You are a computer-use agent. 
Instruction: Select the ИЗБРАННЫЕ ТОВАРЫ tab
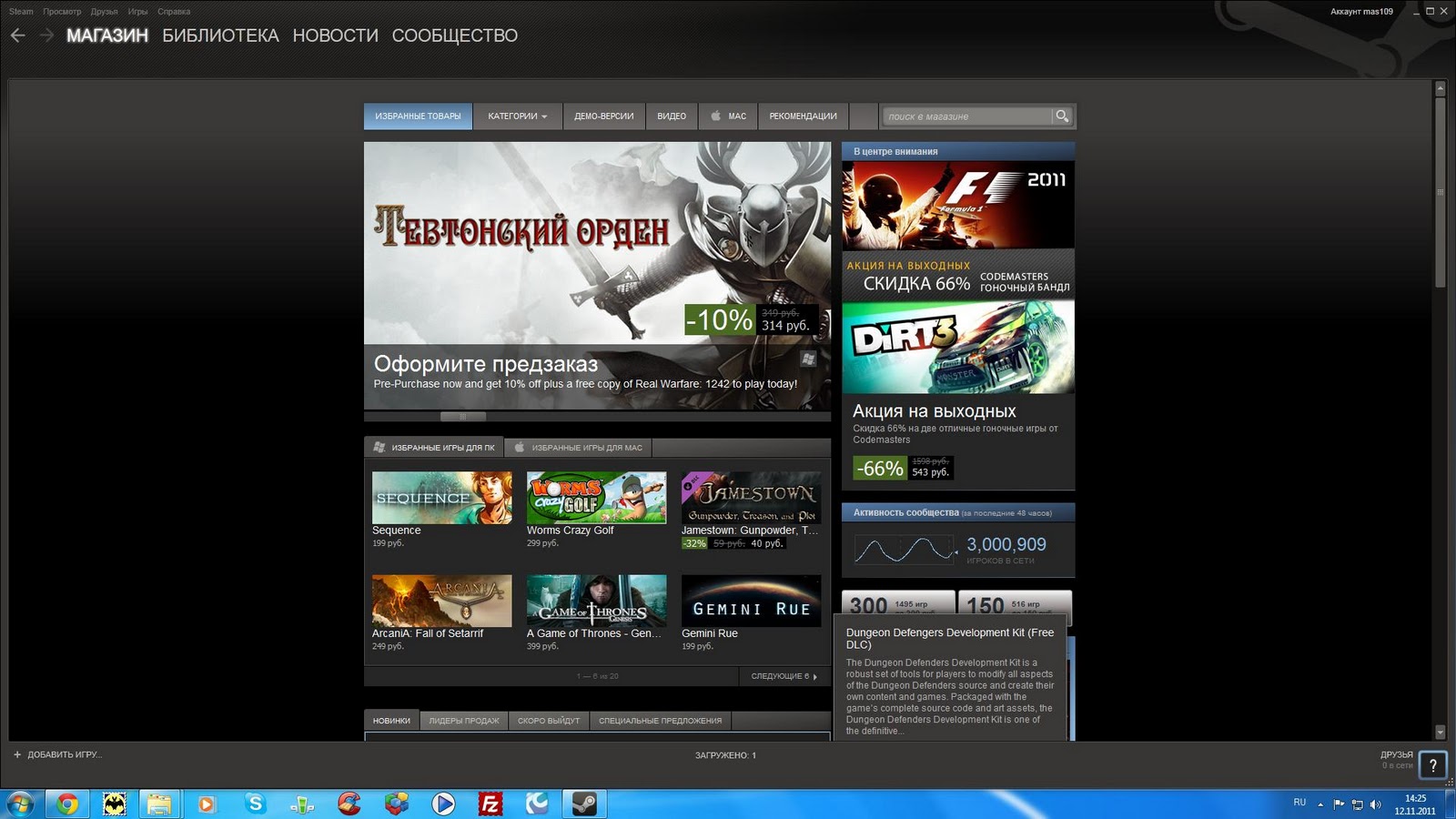pyautogui.click(x=419, y=116)
